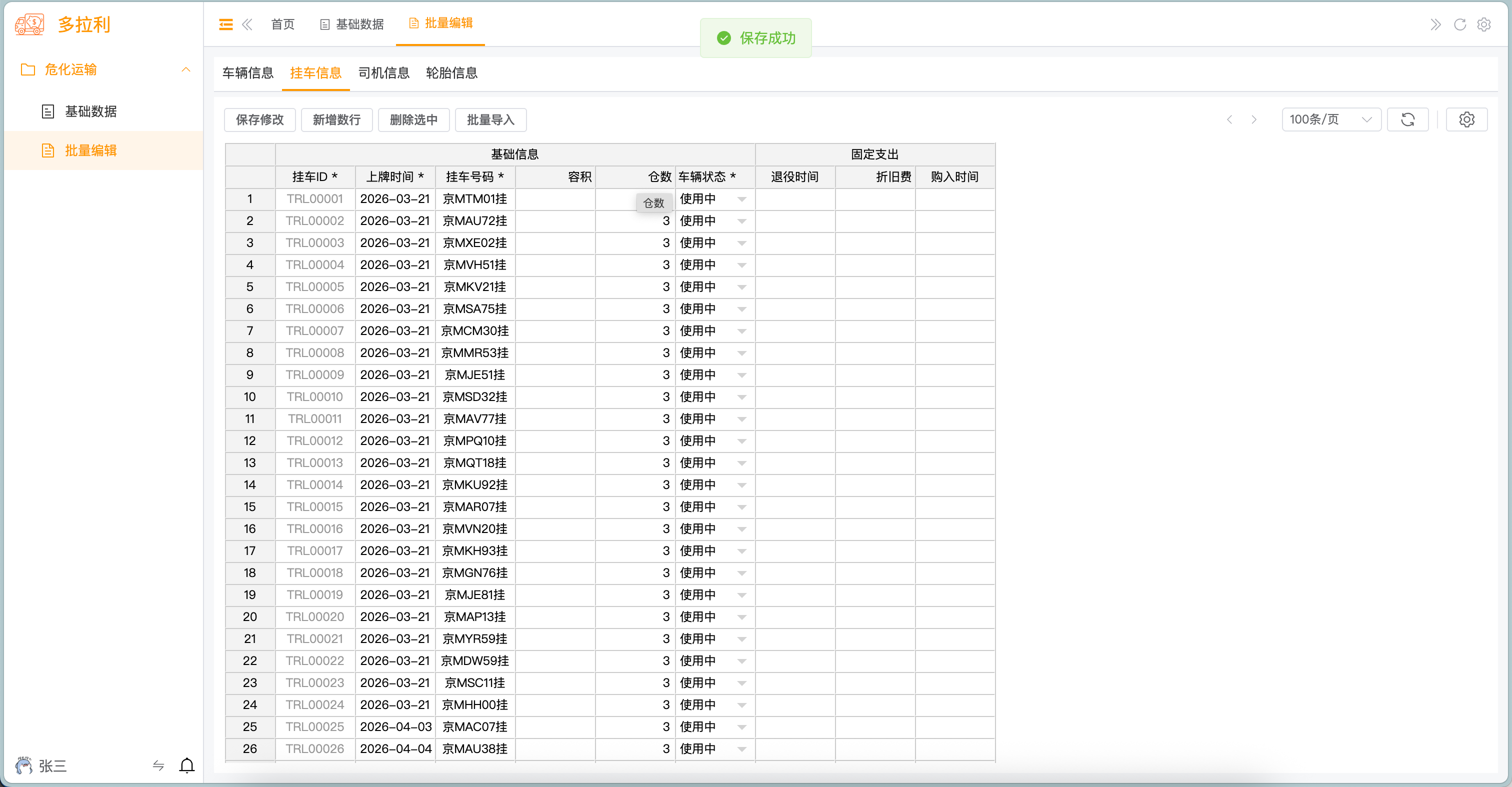This screenshot has width=1512, height=787.
Task: Go to next page with right arrow
Action: point(1254,119)
